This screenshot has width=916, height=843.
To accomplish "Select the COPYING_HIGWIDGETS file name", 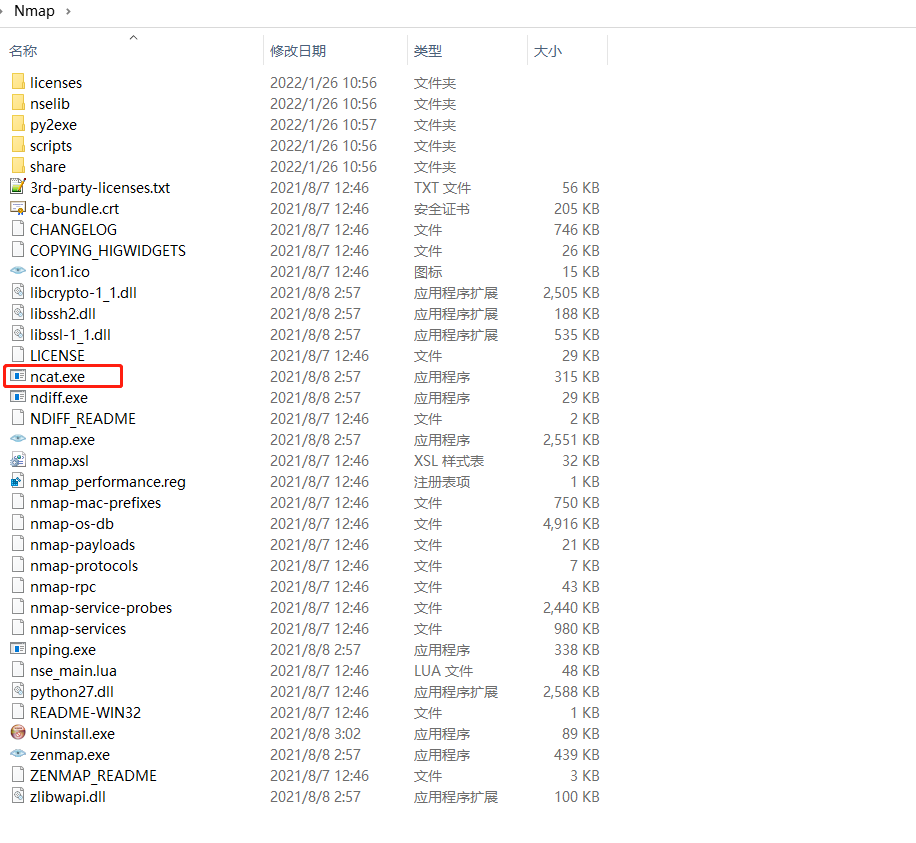I will tap(108, 251).
